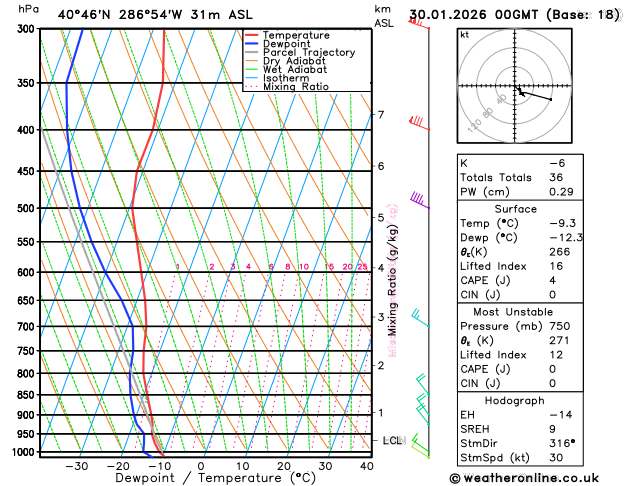
Task: Click the Dewpoint / Temperature (°C) axis title
Action: 215,478
